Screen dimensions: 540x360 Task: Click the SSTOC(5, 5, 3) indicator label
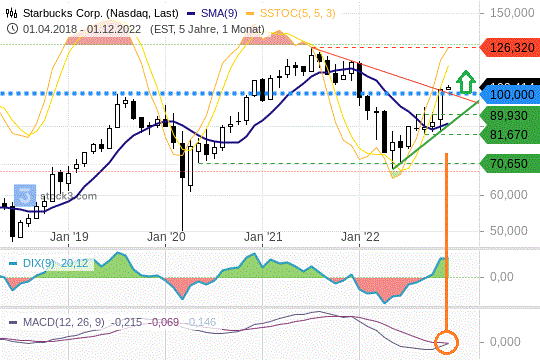[x=298, y=13]
